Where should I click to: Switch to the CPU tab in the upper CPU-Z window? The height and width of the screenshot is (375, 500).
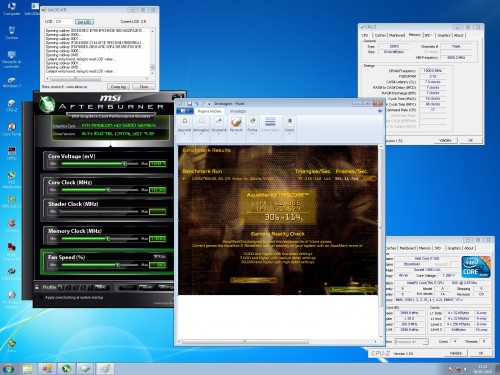click(365, 35)
